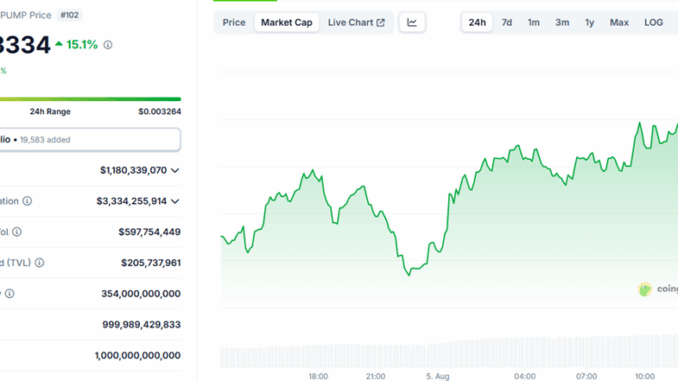
Task: Click the 354,000,000,000 supply value
Action: (141, 294)
